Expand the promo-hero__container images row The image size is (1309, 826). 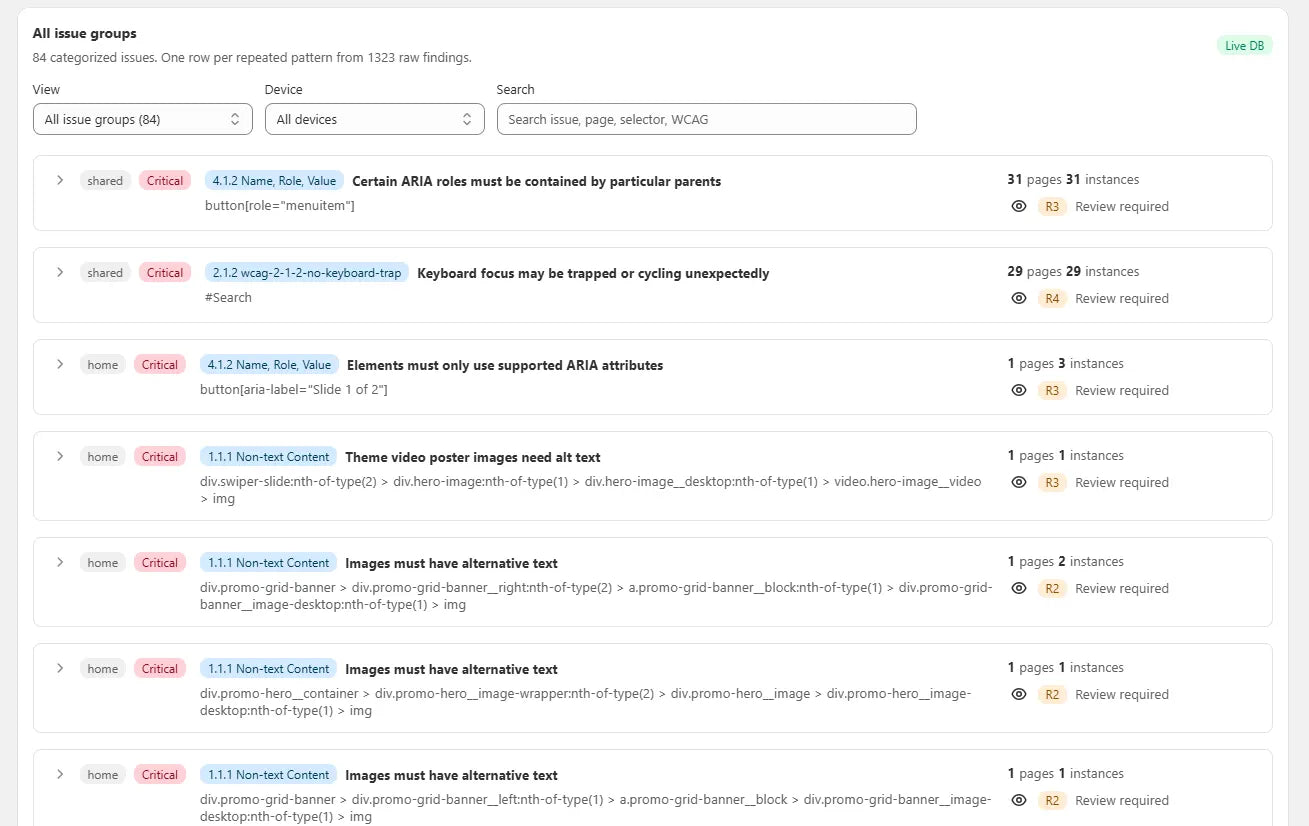[60, 668]
